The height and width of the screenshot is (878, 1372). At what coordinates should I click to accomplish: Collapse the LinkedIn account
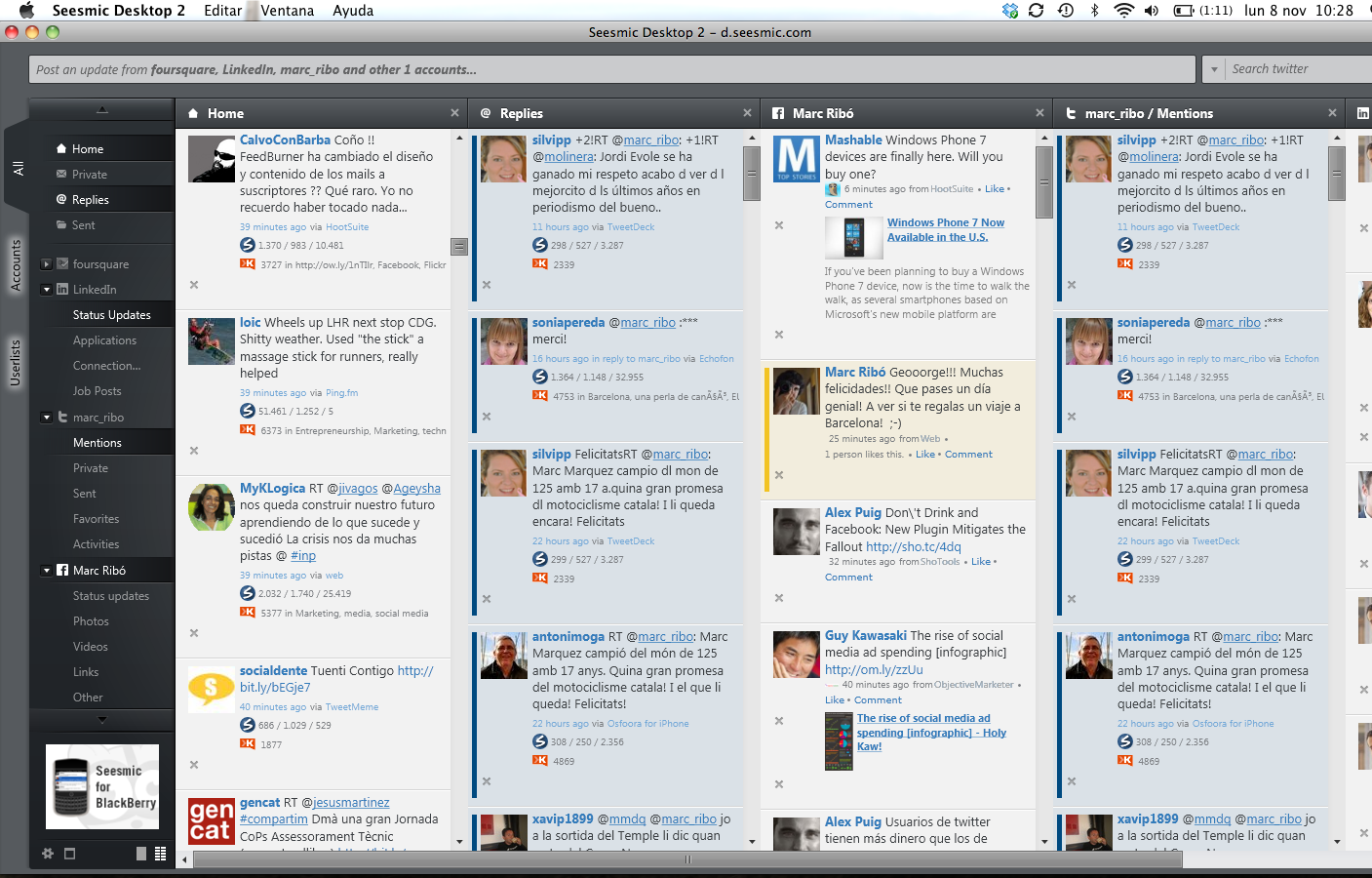[x=46, y=290]
